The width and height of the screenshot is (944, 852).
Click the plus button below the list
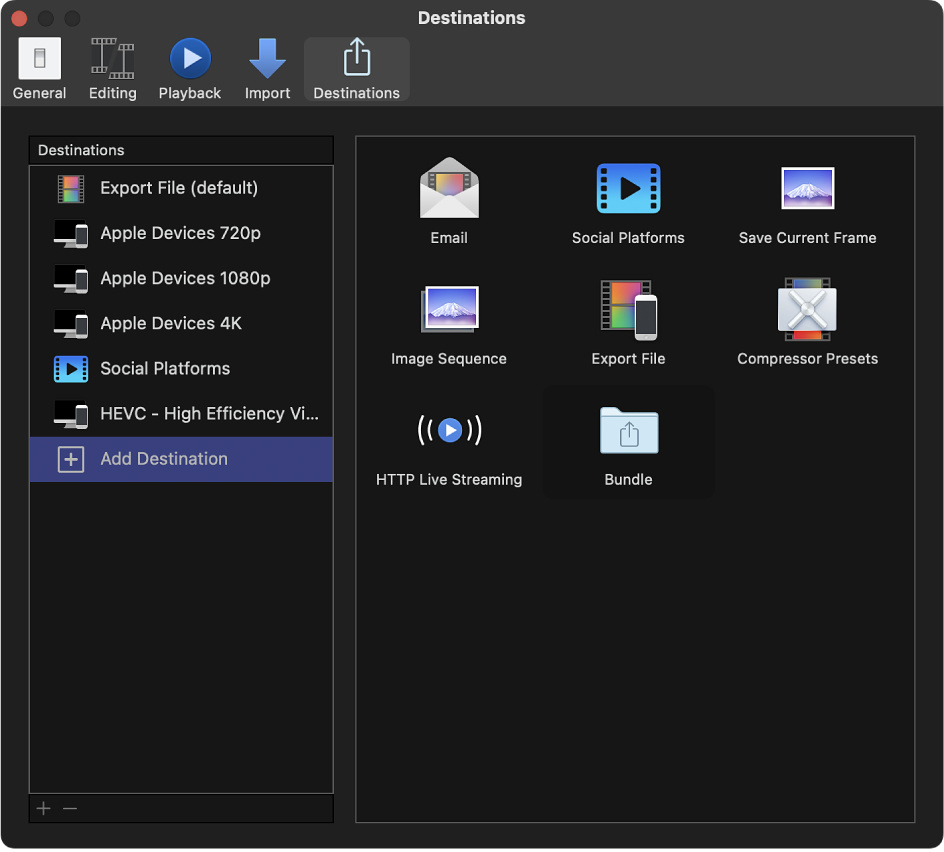pyautogui.click(x=43, y=808)
